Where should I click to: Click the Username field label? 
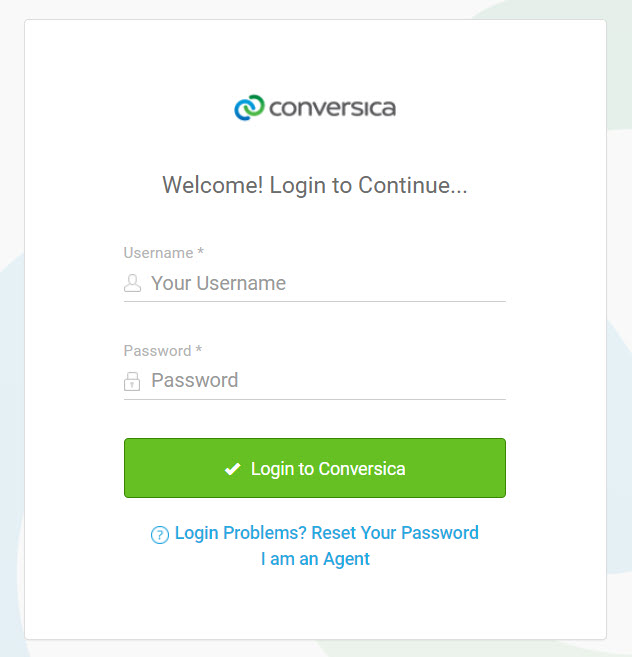(x=158, y=253)
